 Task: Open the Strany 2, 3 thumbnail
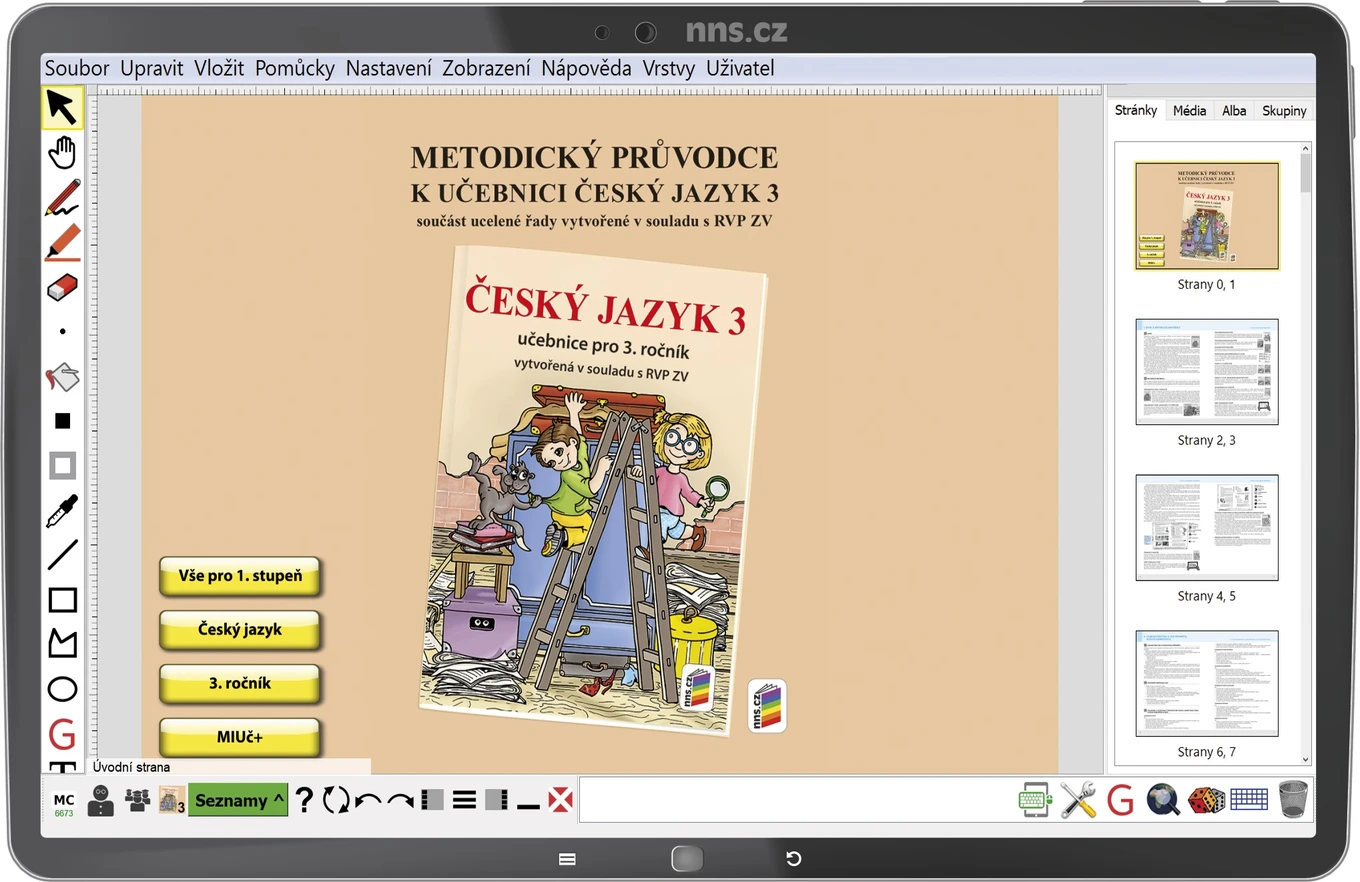pyautogui.click(x=1207, y=372)
